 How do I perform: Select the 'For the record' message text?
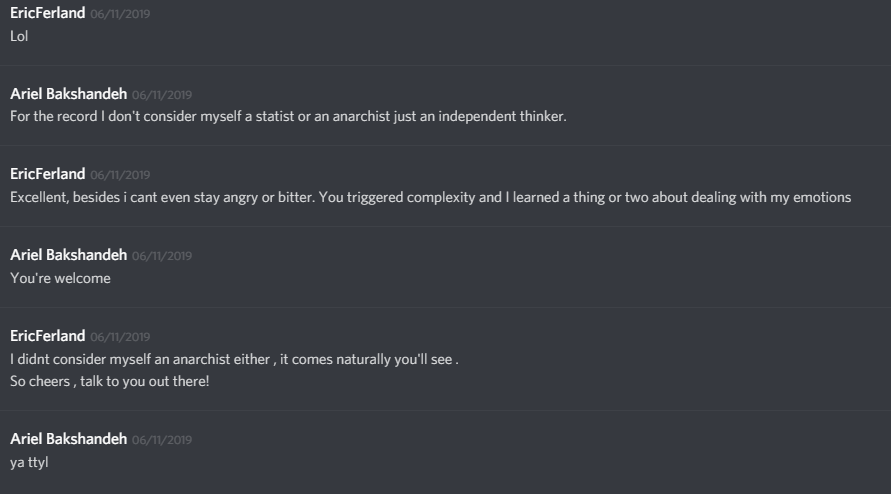[x=288, y=116]
